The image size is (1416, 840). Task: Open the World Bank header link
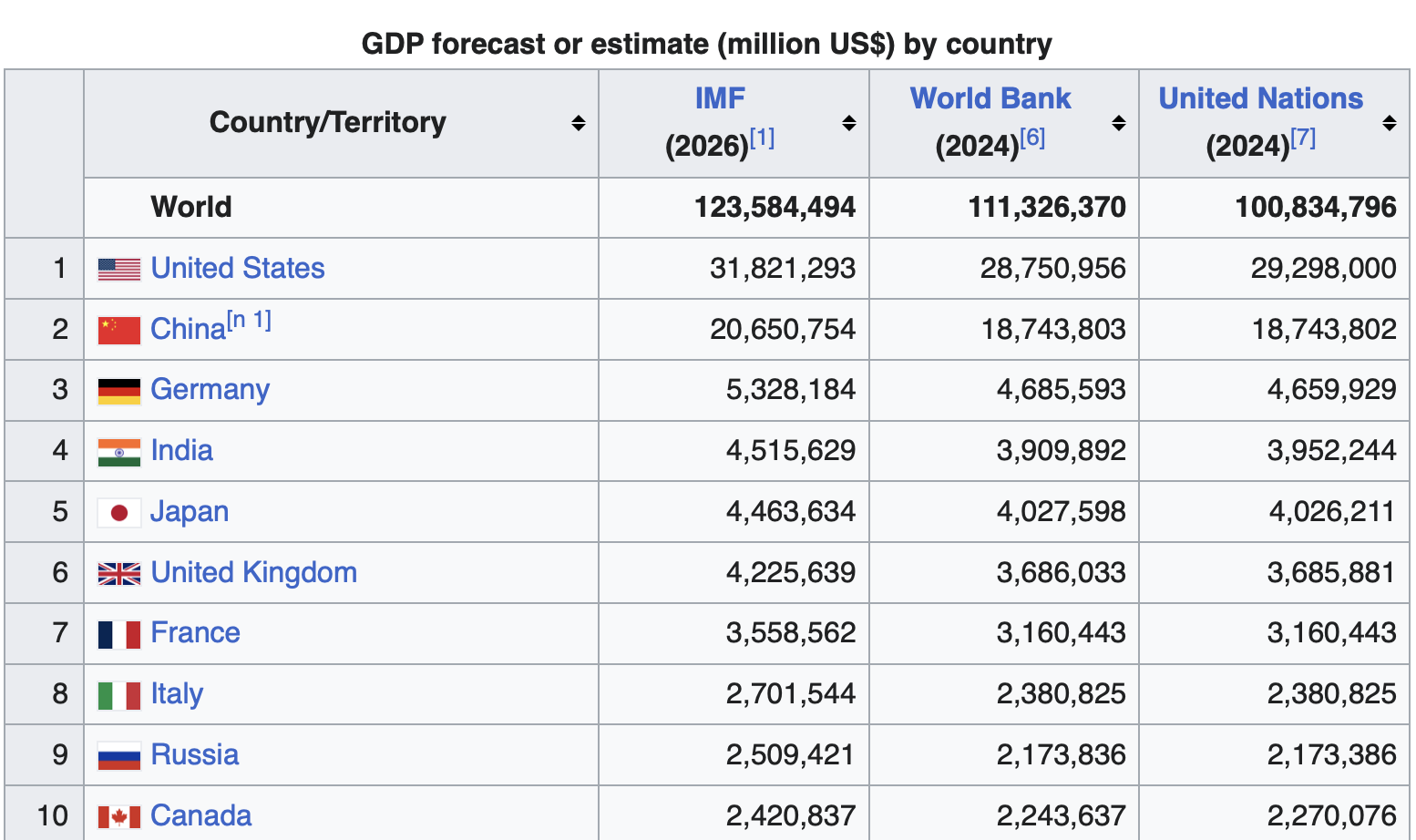pos(990,98)
